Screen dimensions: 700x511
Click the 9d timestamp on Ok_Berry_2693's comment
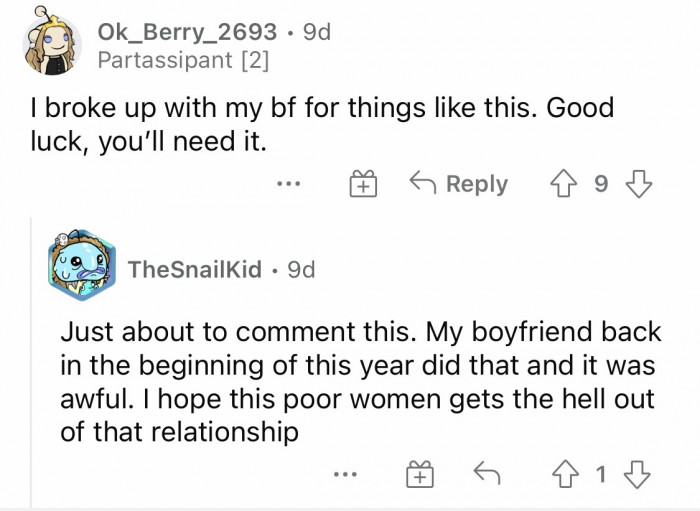click(x=315, y=32)
